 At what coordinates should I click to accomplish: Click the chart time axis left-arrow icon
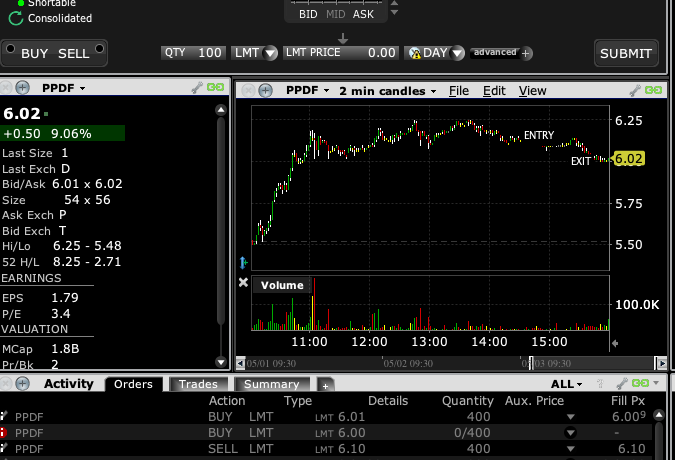click(x=615, y=343)
